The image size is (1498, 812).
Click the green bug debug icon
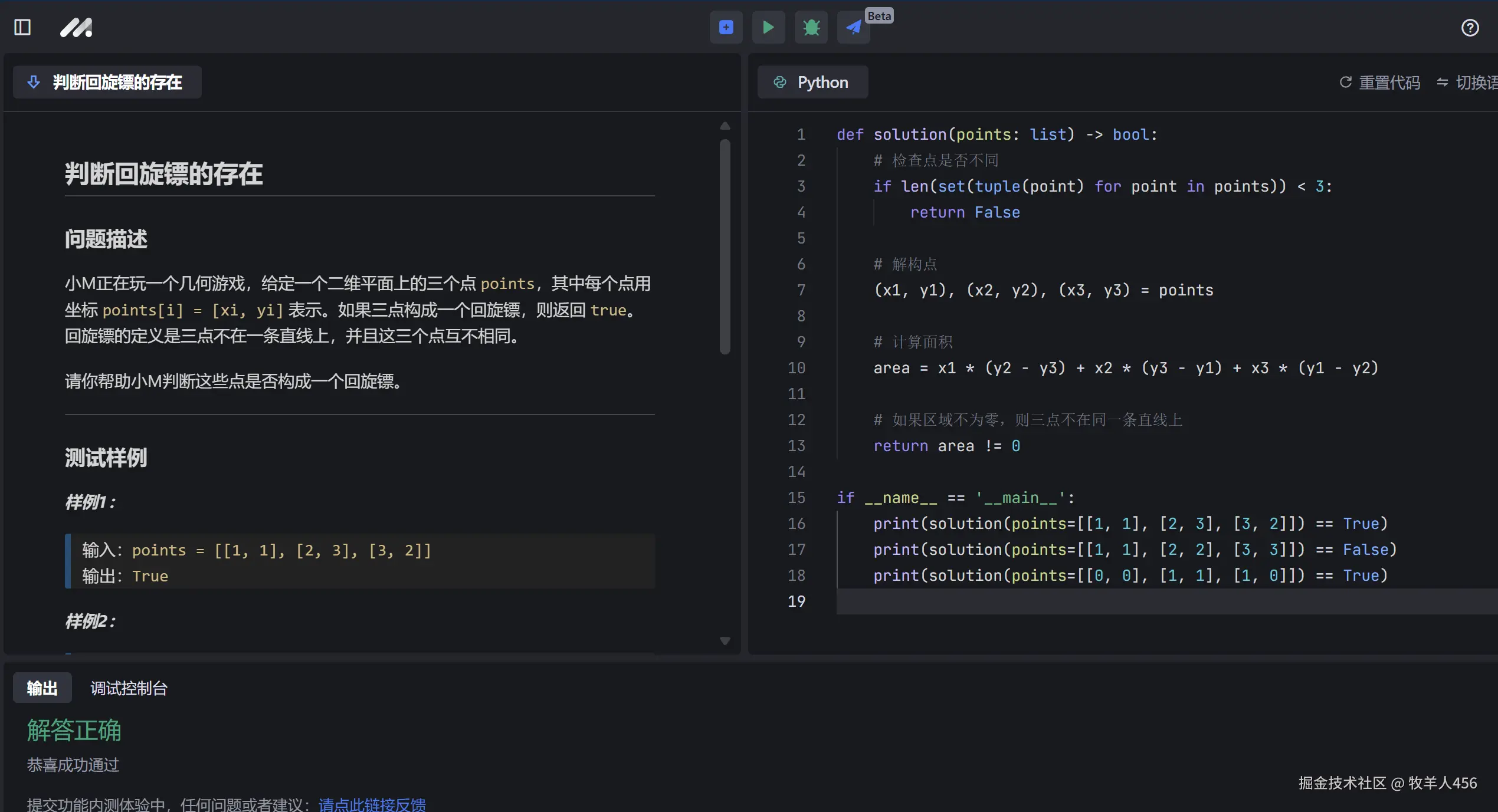[x=811, y=27]
